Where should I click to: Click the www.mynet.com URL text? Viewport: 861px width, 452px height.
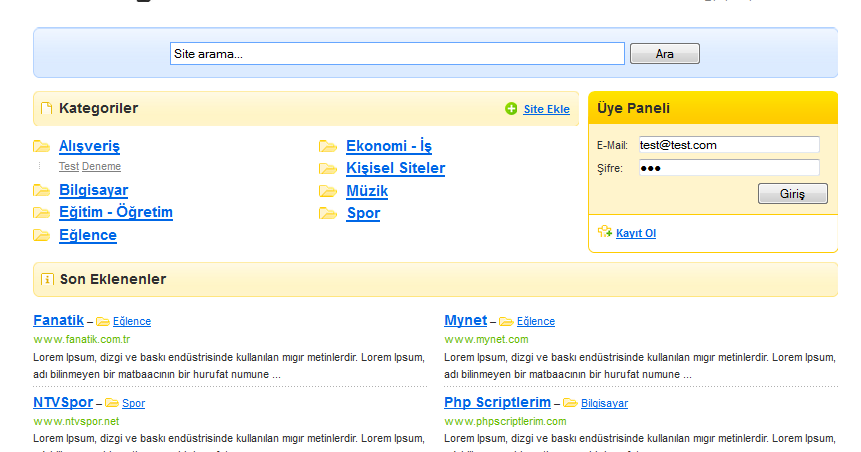[487, 339]
